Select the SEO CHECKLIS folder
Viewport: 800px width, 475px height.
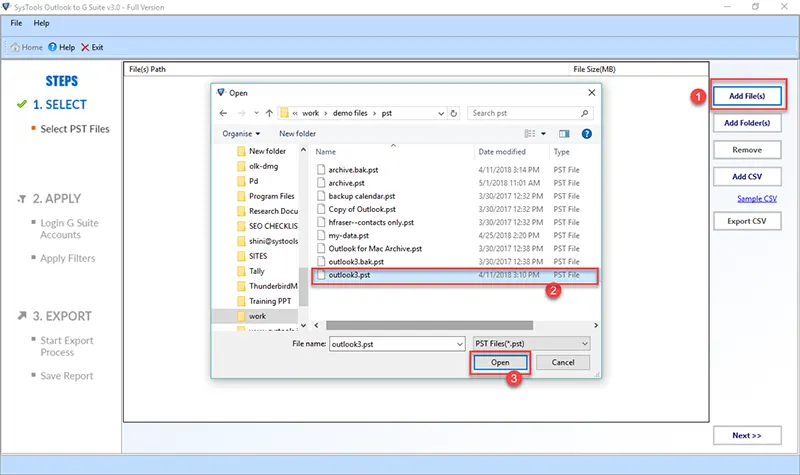[x=267, y=226]
